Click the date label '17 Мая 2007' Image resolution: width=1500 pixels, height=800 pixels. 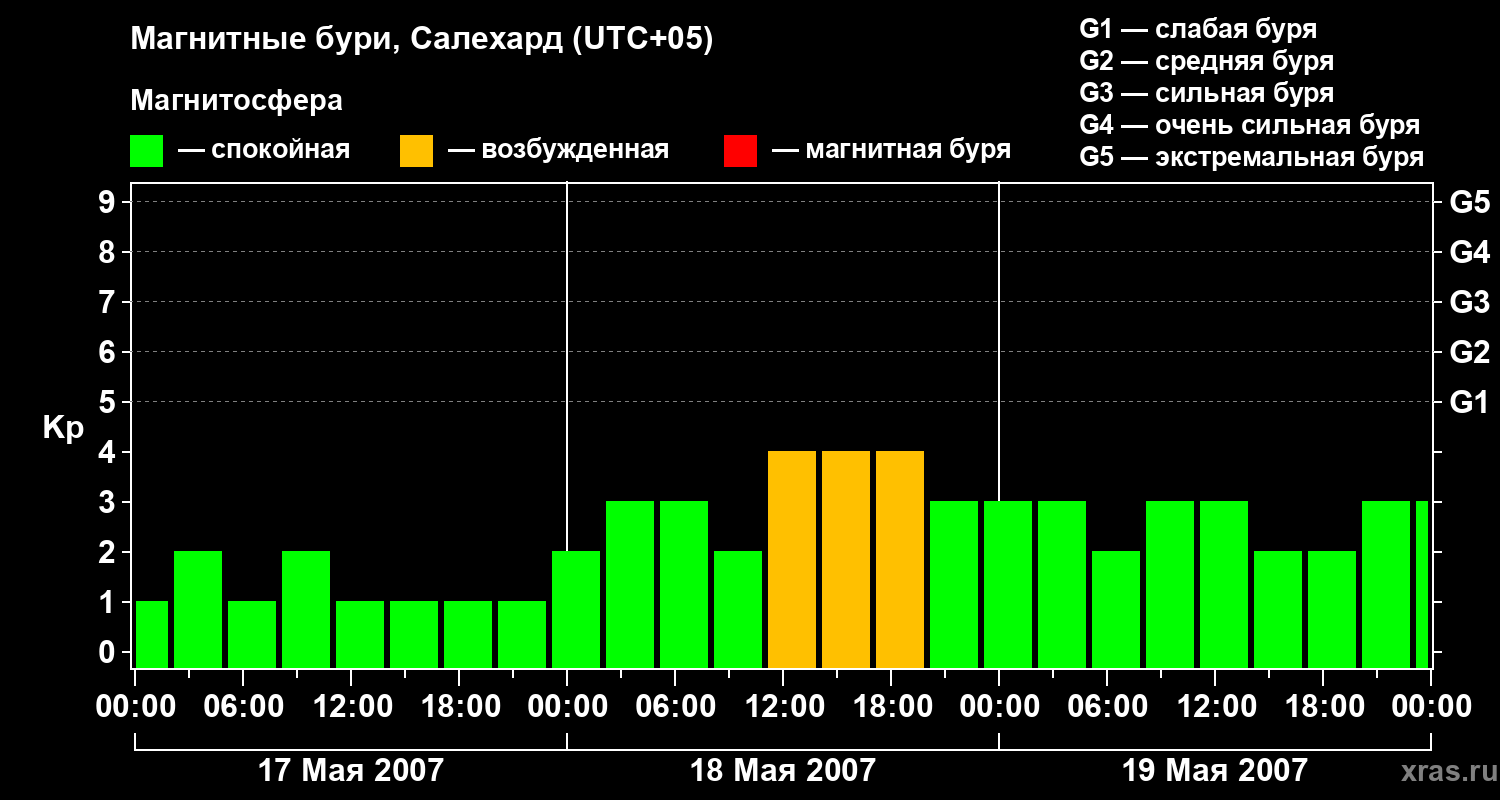351,770
